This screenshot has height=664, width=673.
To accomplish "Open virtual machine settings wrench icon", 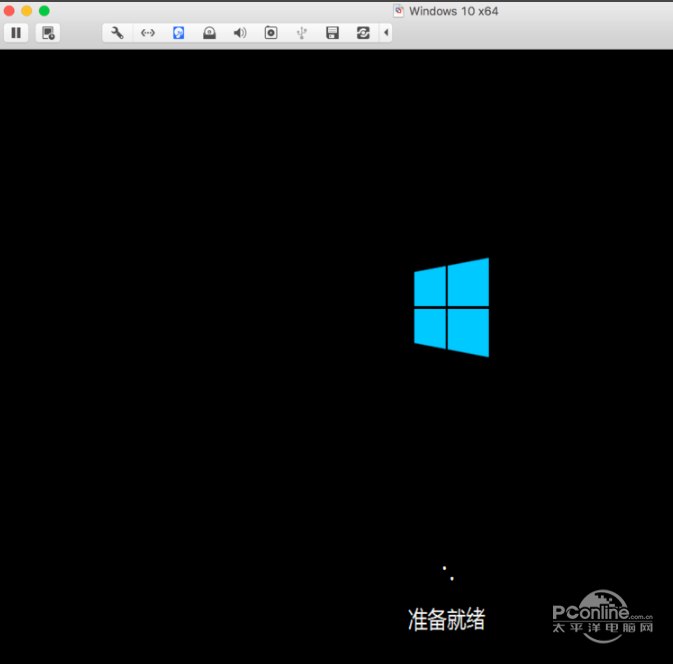I will 117,33.
